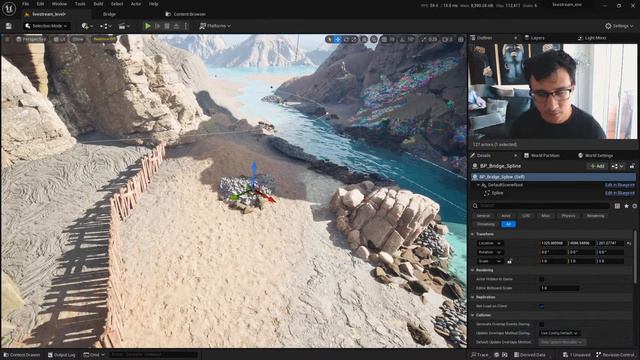The image size is (640, 360).
Task: Switch to the Content Browser tab
Action: click(x=186, y=14)
